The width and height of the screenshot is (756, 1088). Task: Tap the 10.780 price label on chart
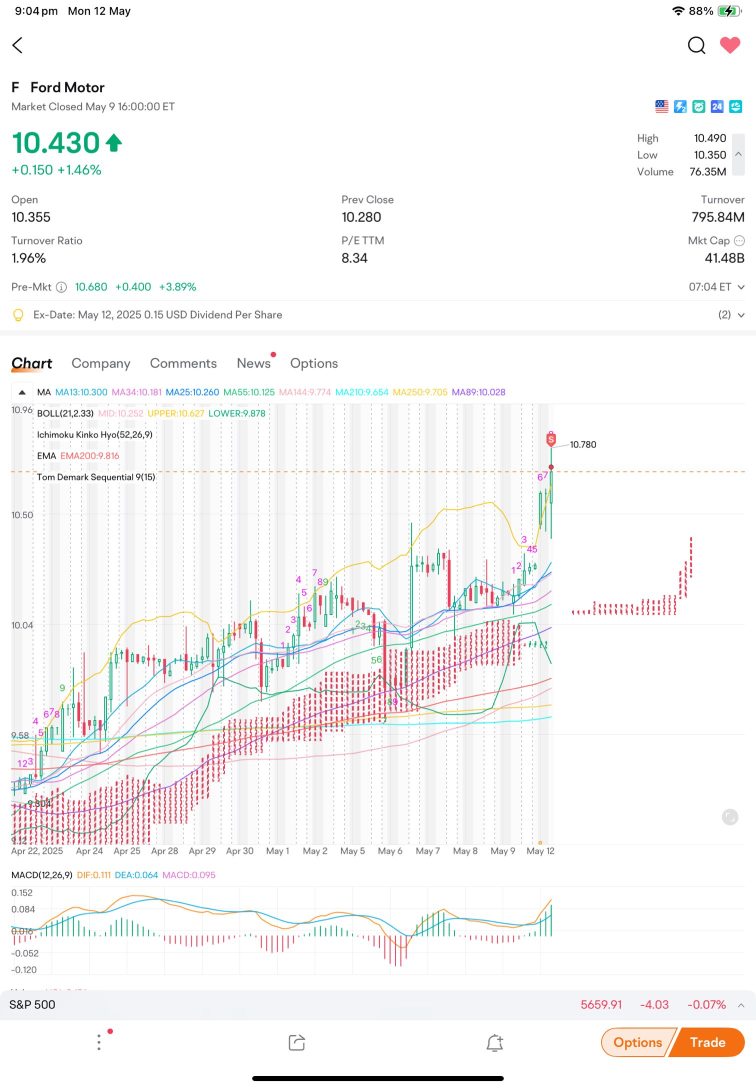point(583,445)
